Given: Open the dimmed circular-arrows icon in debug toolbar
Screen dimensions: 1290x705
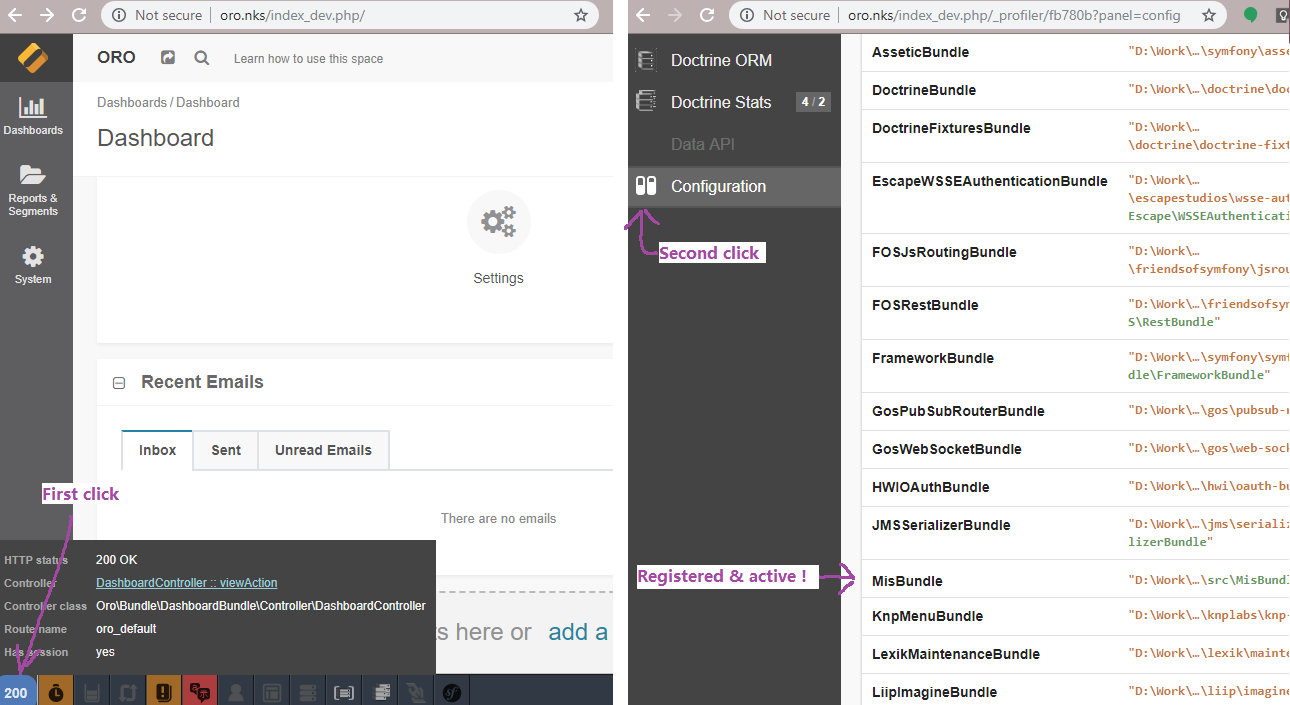Looking at the screenshot, I should [127, 690].
